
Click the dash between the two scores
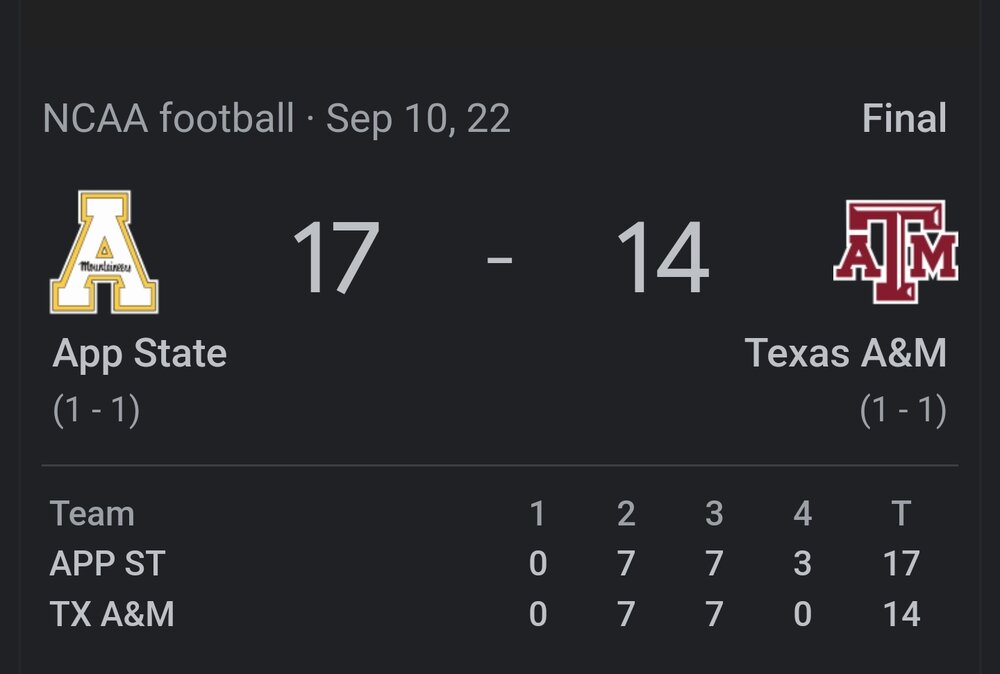499,259
